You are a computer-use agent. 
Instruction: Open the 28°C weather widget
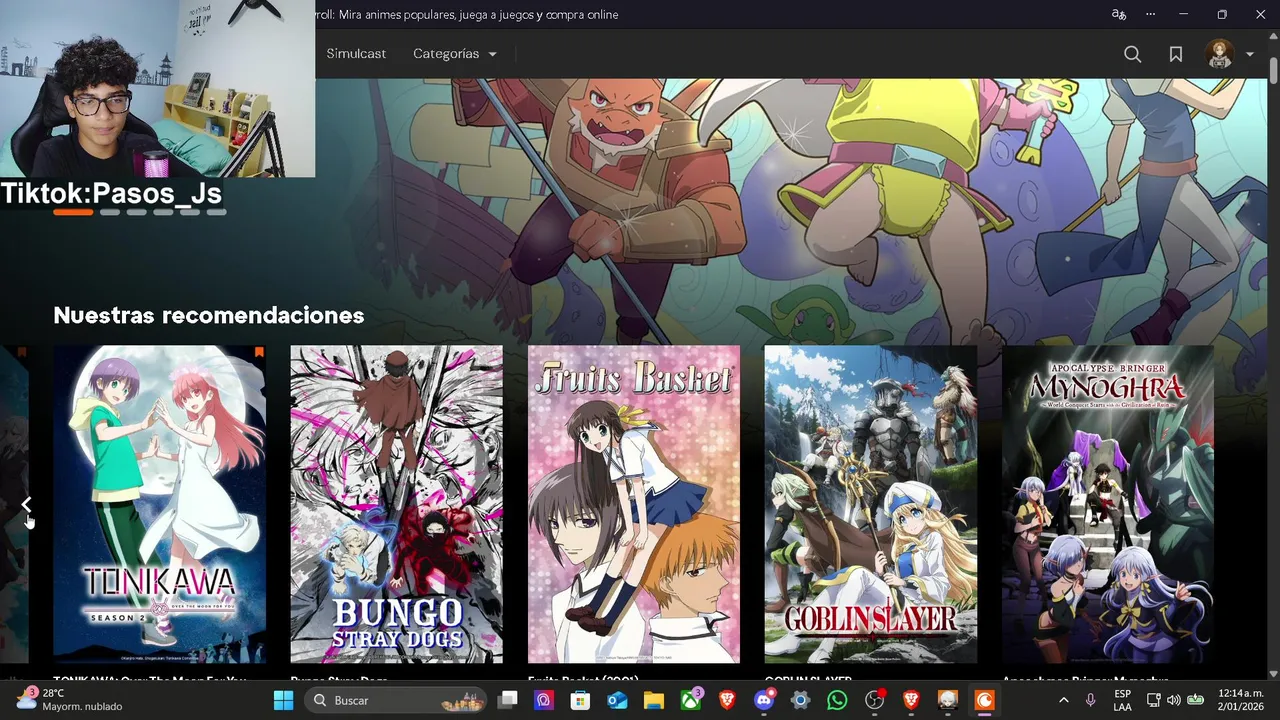(x=70, y=700)
